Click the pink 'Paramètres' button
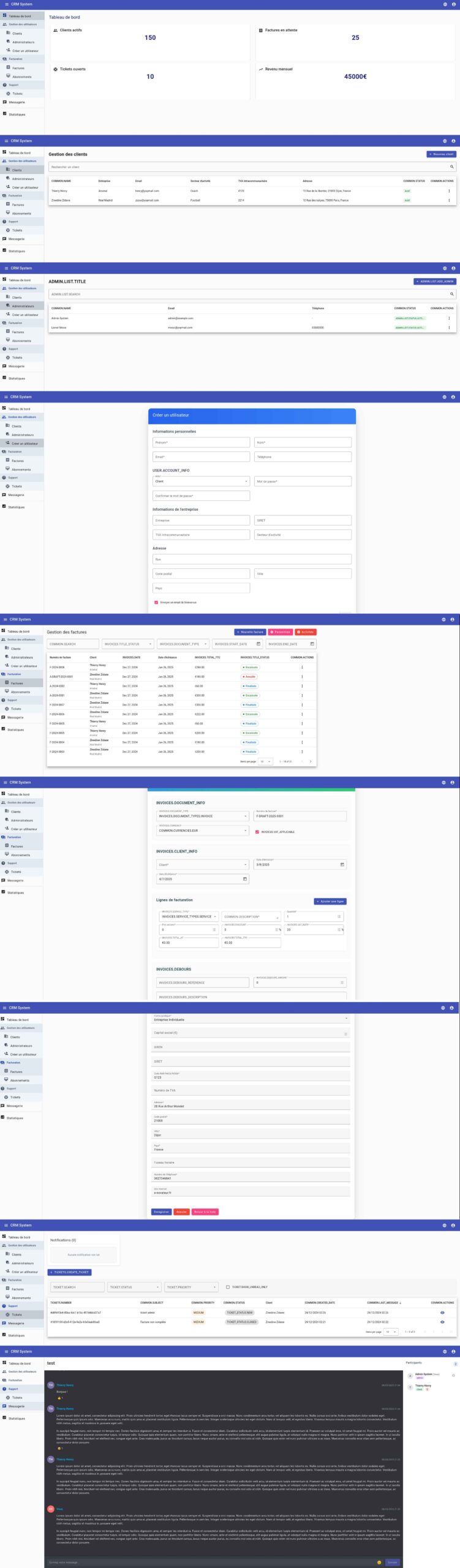Viewport: 460px width, 1568px height. coord(280,631)
